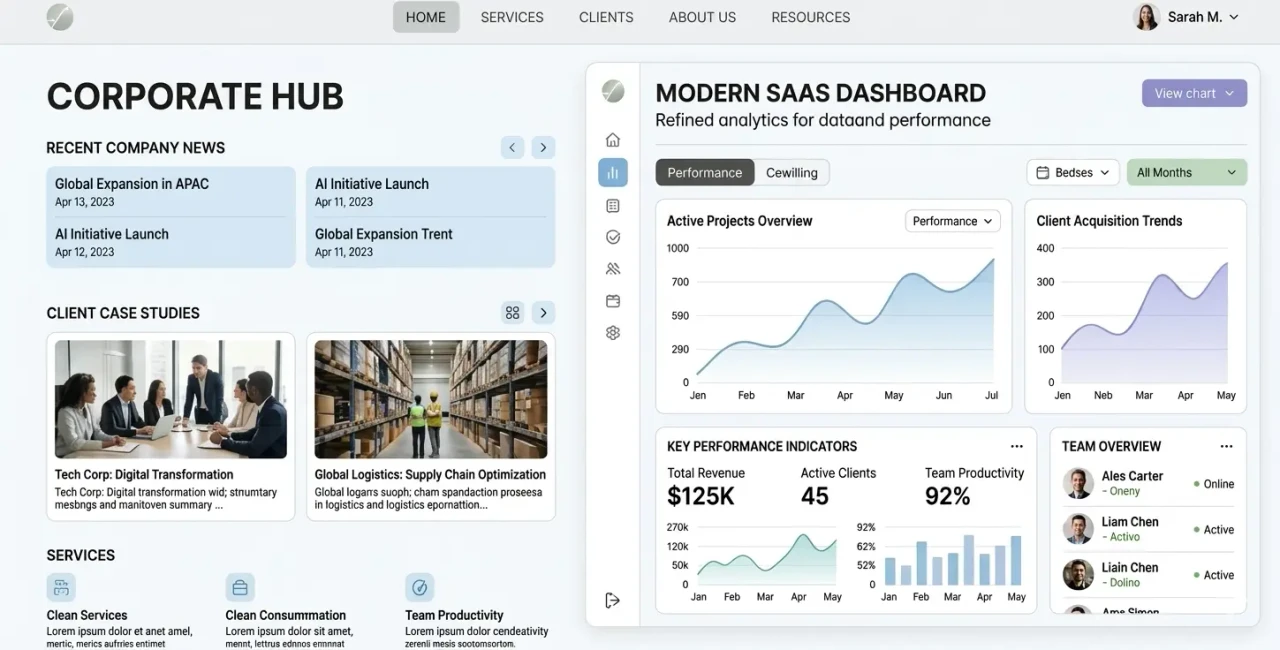Click the RECENT COMPANY NEWS heading
The height and width of the screenshot is (650, 1280).
pos(136,148)
